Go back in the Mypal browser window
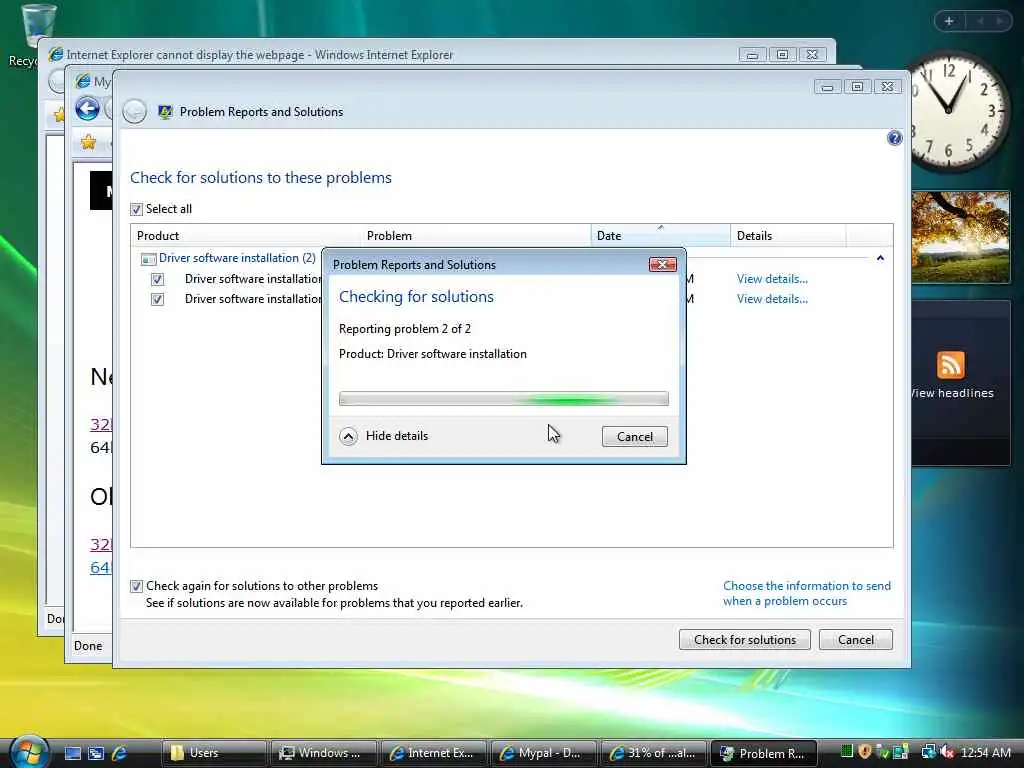1024x768 pixels. 88,108
